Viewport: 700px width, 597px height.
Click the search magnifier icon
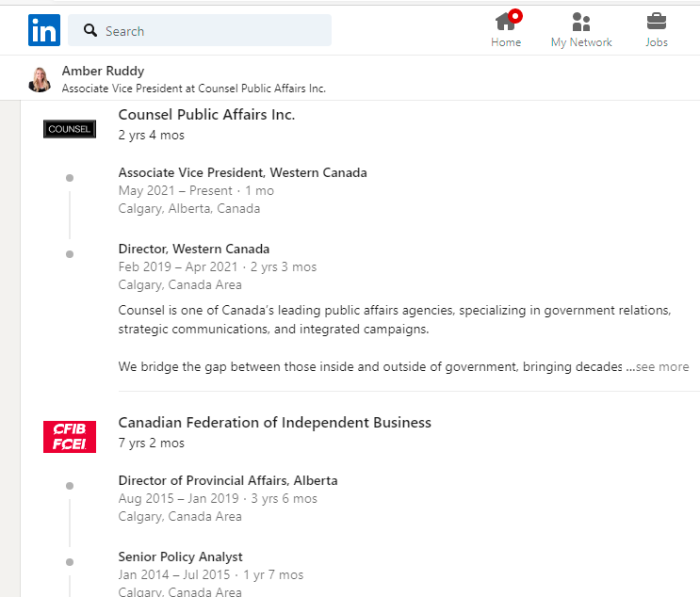tap(90, 30)
